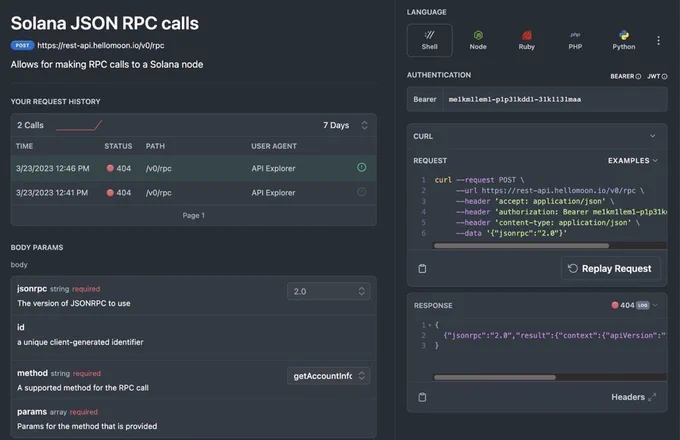The image size is (680, 440).
Task: Copy the curl request with clipboard icon
Action: (x=422, y=269)
